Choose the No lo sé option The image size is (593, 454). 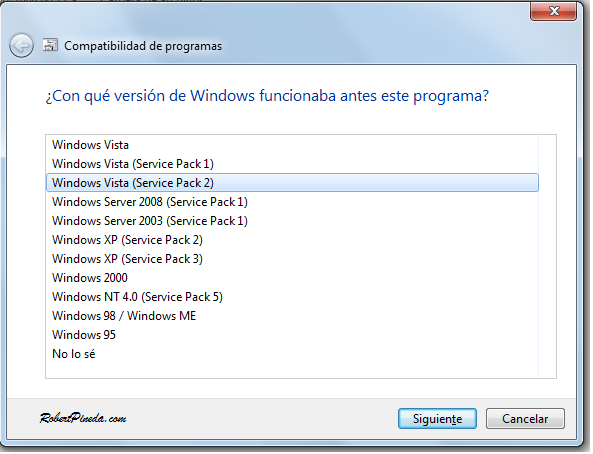[292, 354]
